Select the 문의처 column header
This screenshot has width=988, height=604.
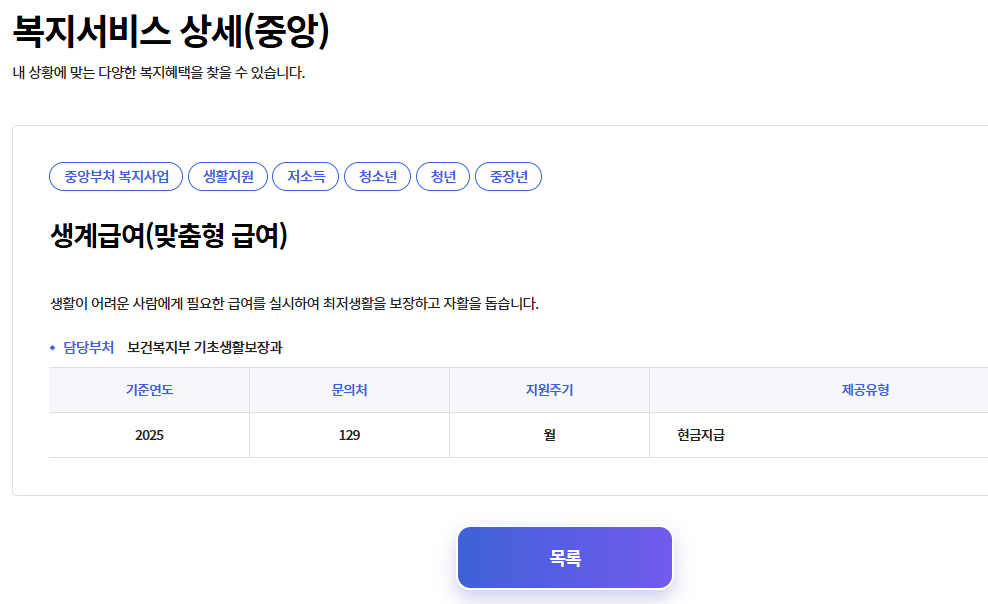pyautogui.click(x=348, y=390)
